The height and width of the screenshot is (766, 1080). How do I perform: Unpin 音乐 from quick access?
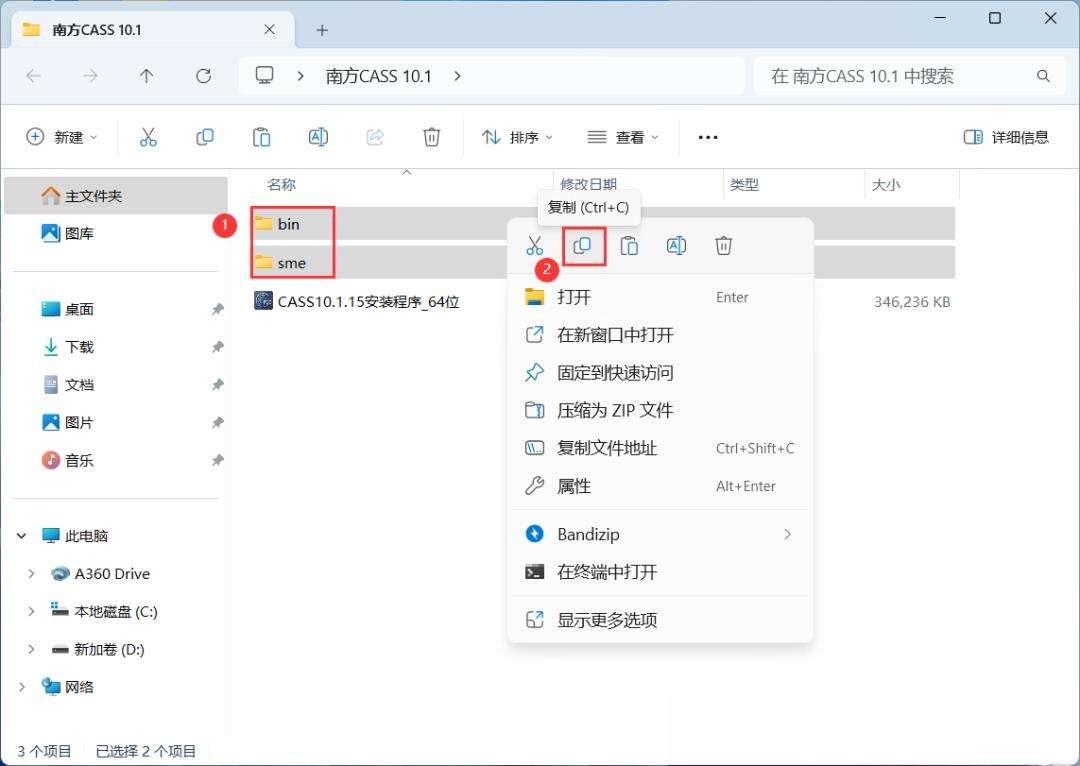(x=218, y=460)
